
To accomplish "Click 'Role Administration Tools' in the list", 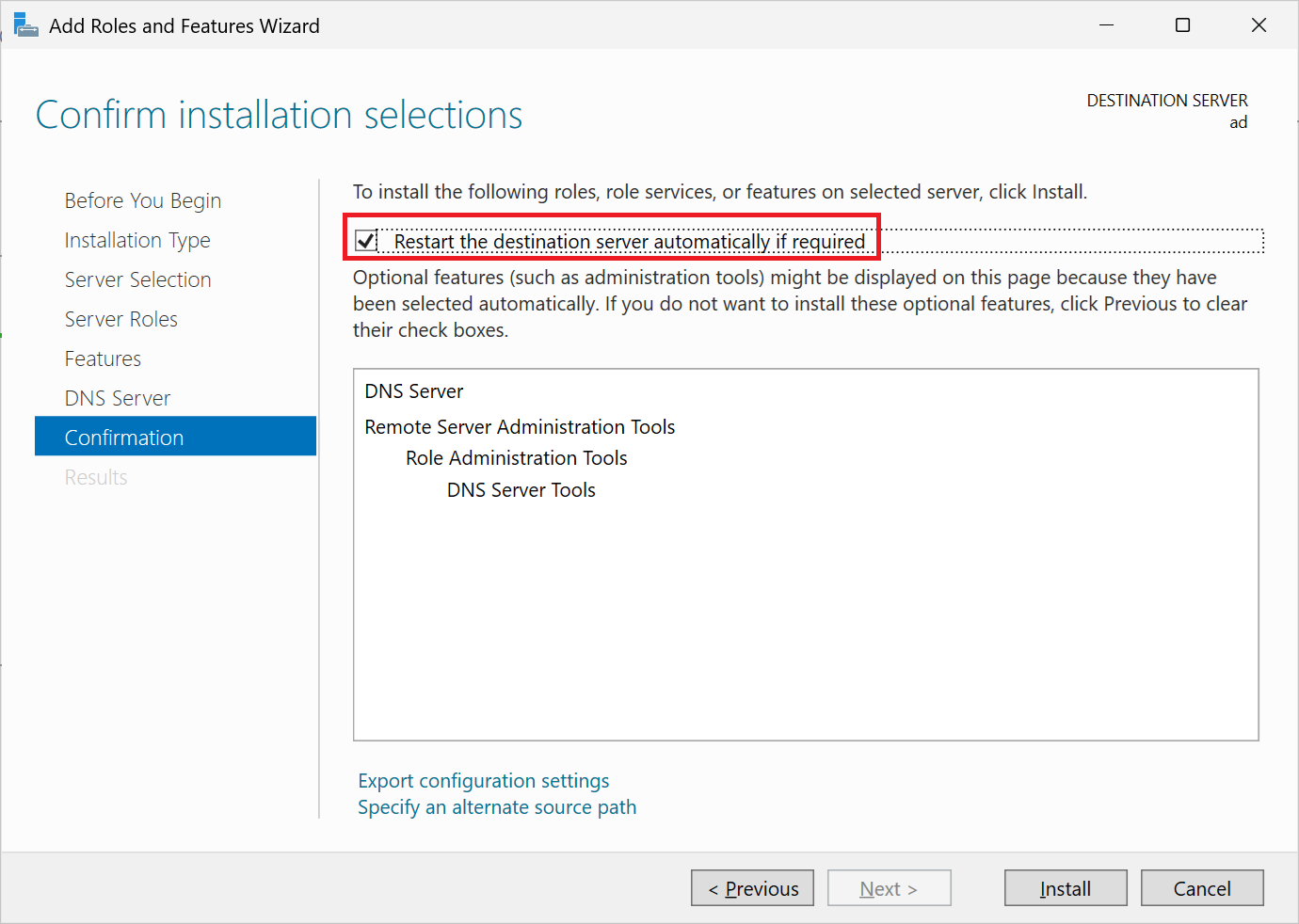I will coord(516,458).
